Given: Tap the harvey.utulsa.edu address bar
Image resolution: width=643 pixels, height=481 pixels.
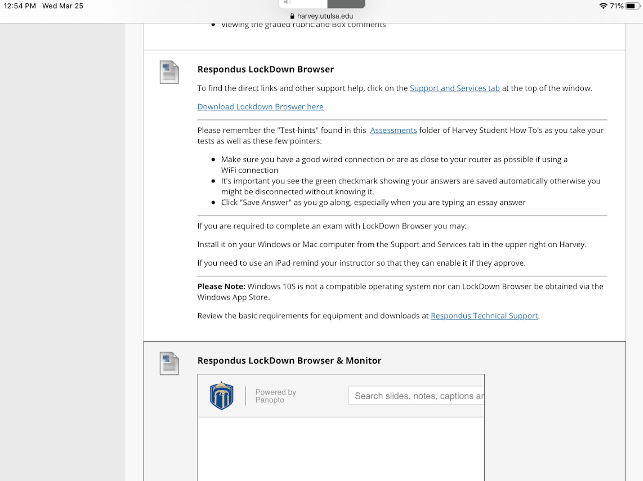Looking at the screenshot, I should 322,16.
